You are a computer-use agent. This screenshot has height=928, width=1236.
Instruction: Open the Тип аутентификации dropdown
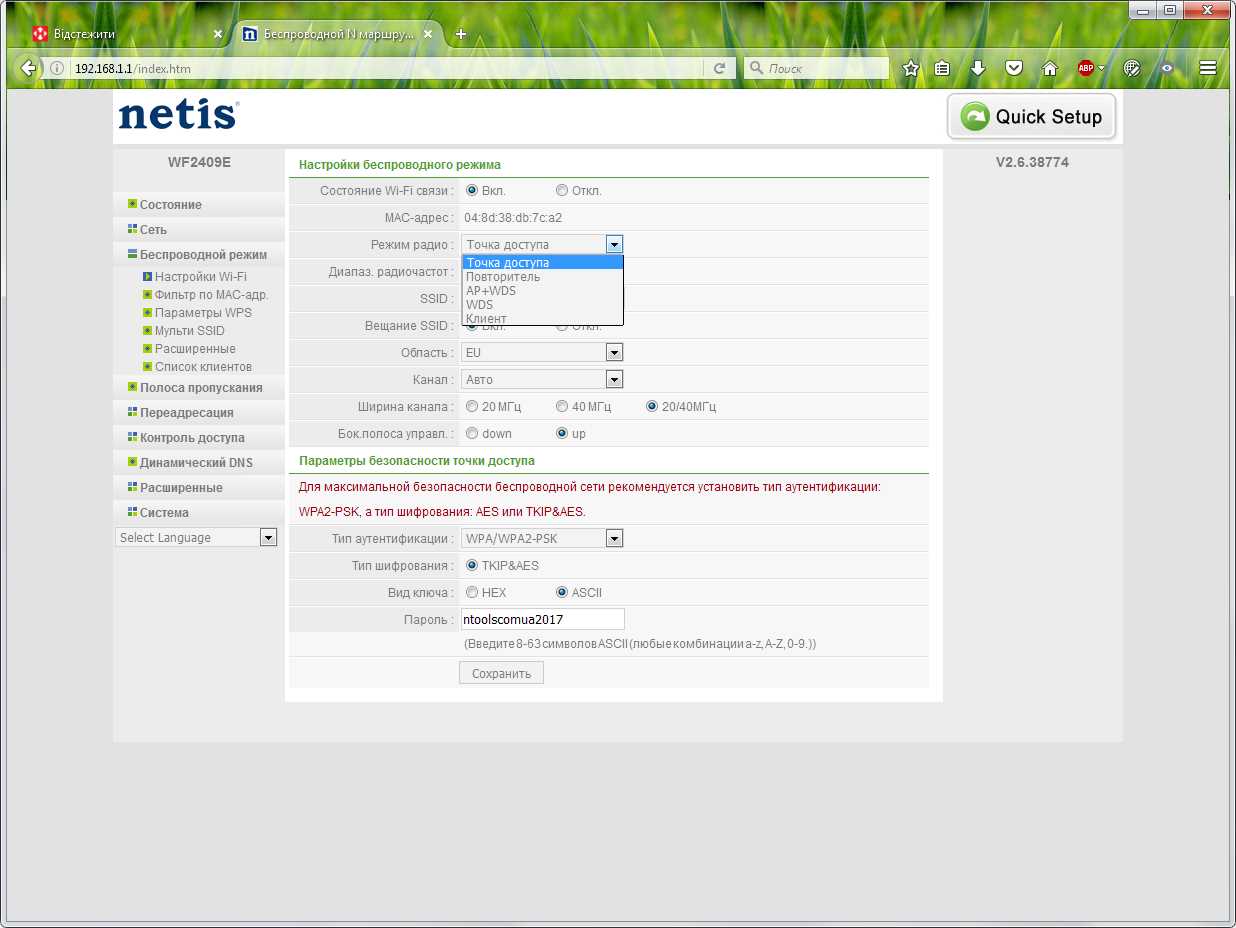542,538
